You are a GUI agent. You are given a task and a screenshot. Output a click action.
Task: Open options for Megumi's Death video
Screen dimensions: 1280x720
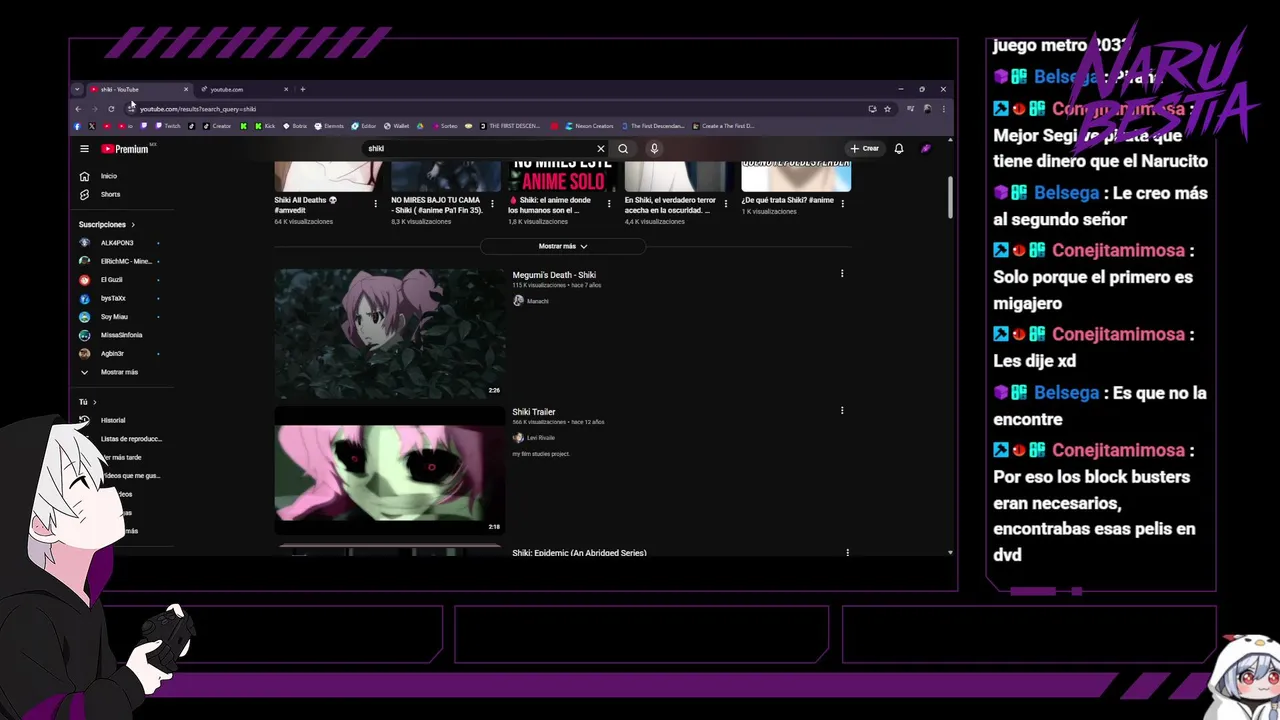click(x=842, y=274)
